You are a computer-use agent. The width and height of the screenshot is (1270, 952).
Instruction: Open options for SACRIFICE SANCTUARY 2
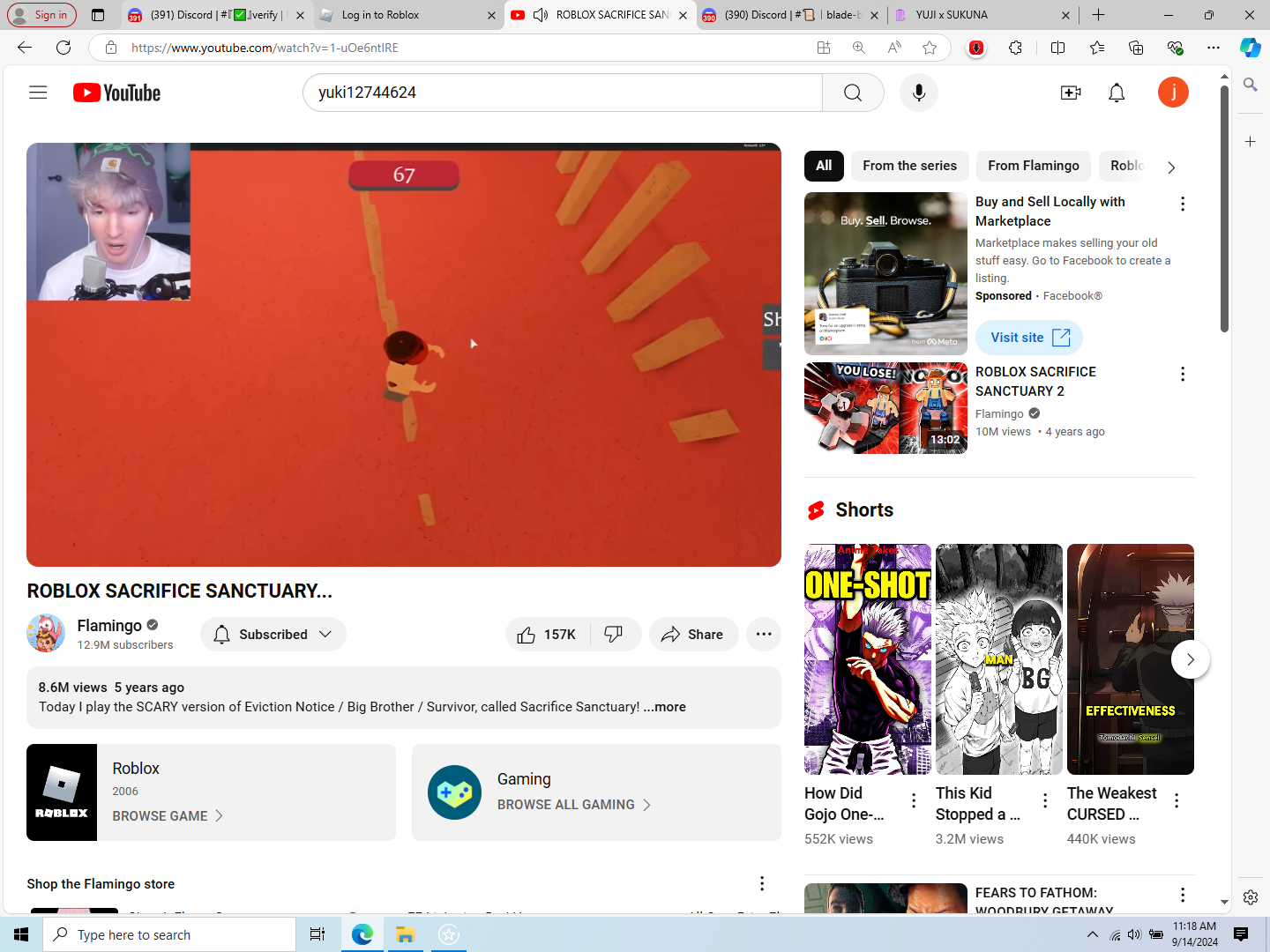point(1183,375)
